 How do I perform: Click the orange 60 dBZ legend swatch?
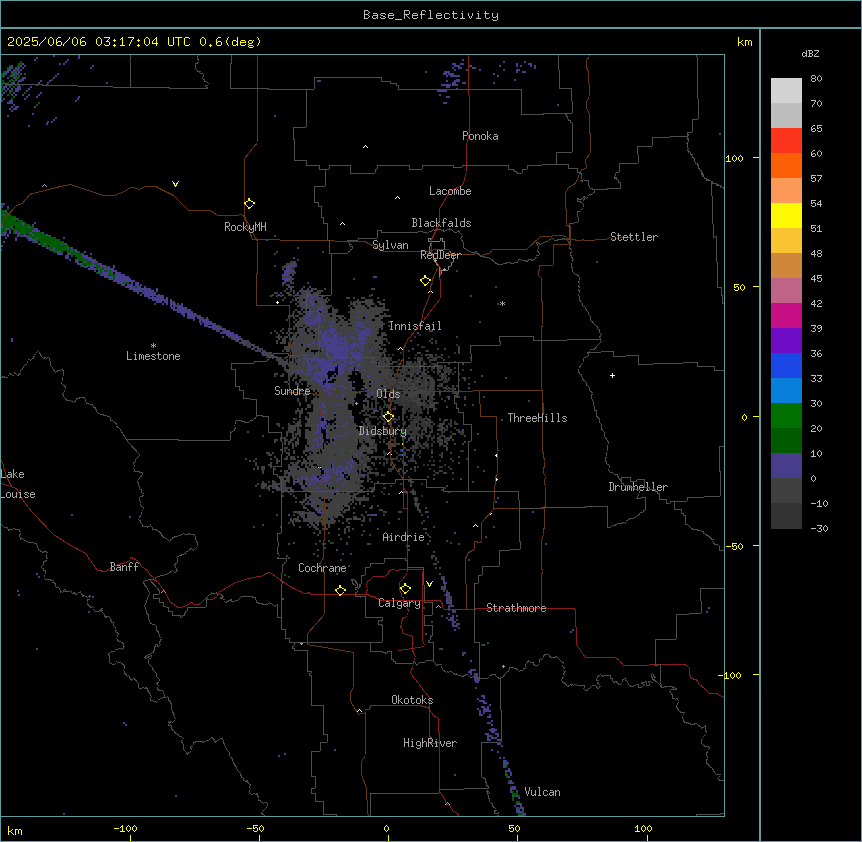(786, 165)
